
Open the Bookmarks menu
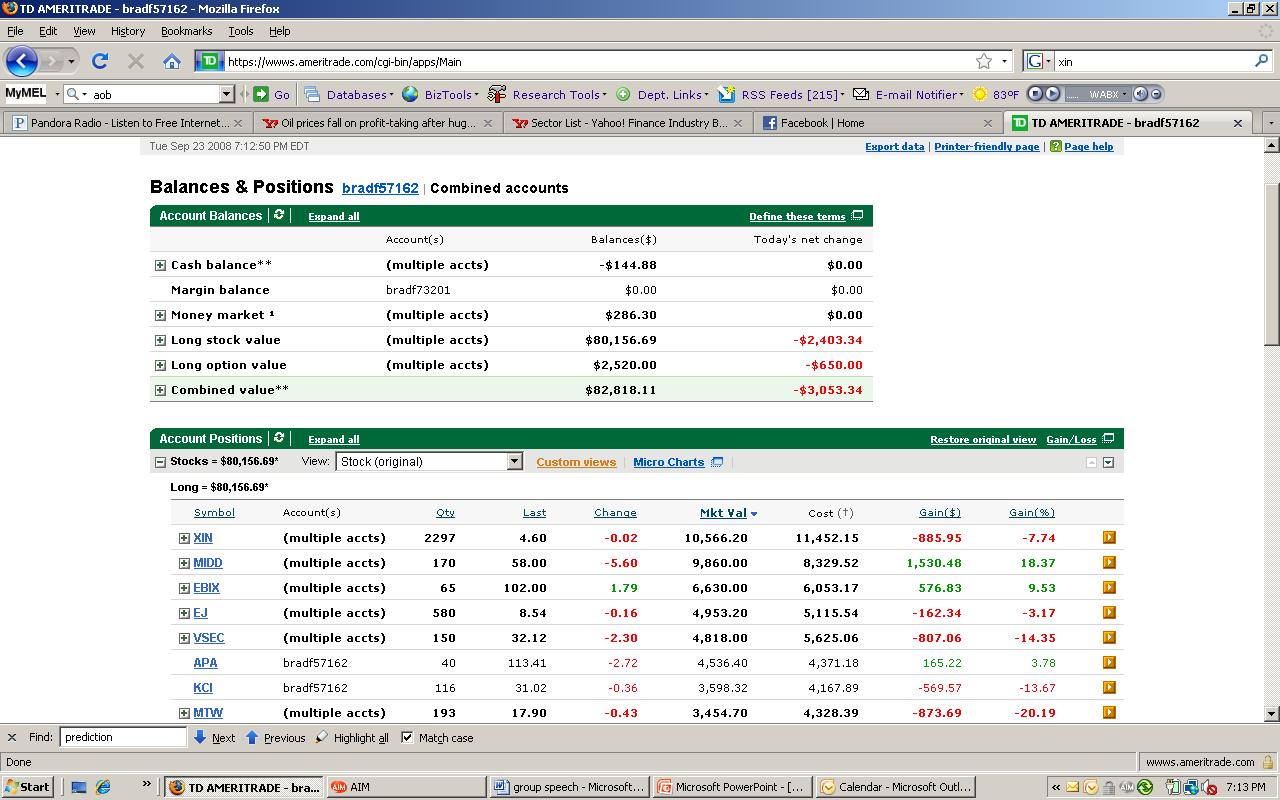[x=186, y=31]
